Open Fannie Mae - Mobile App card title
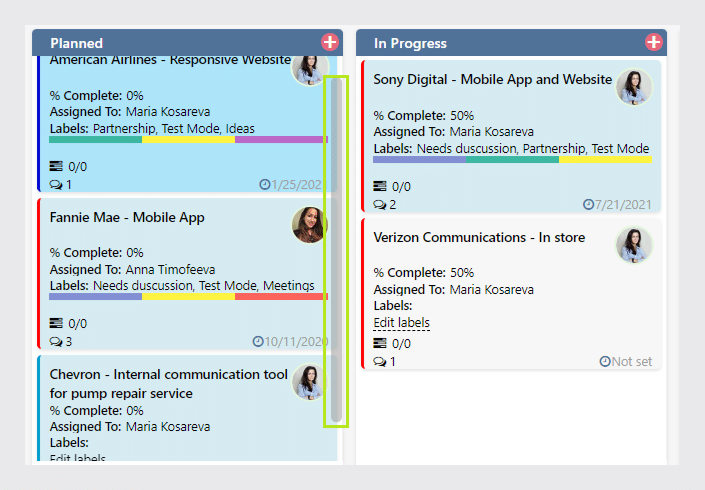705x490 pixels. coord(127,218)
